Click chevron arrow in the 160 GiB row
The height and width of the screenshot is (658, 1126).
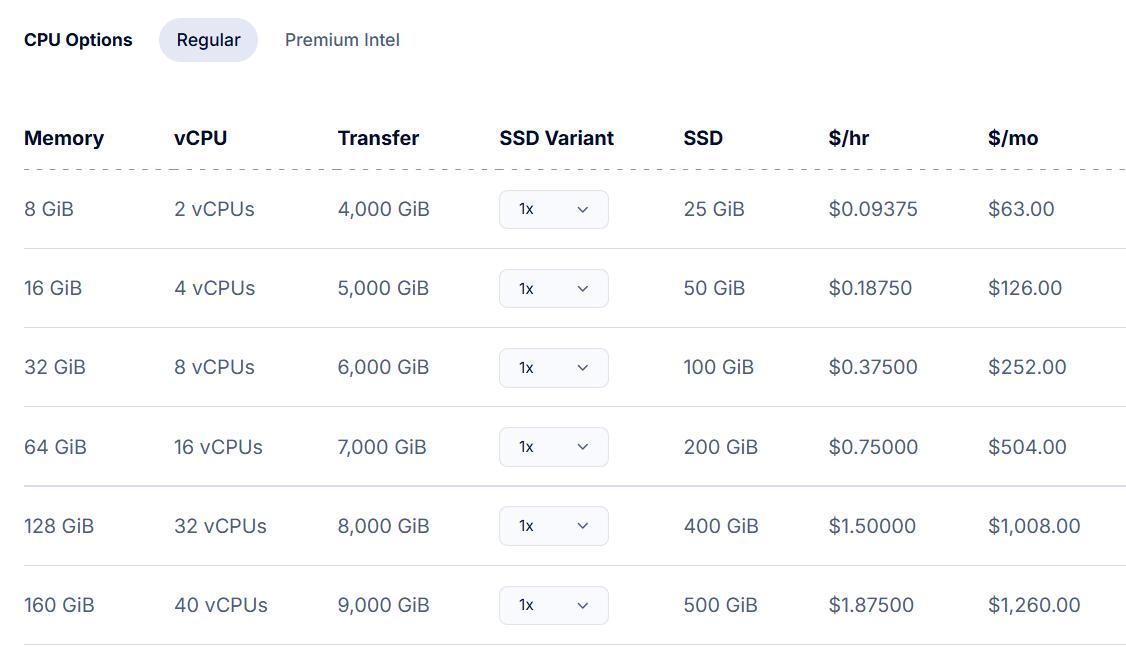click(x=583, y=605)
